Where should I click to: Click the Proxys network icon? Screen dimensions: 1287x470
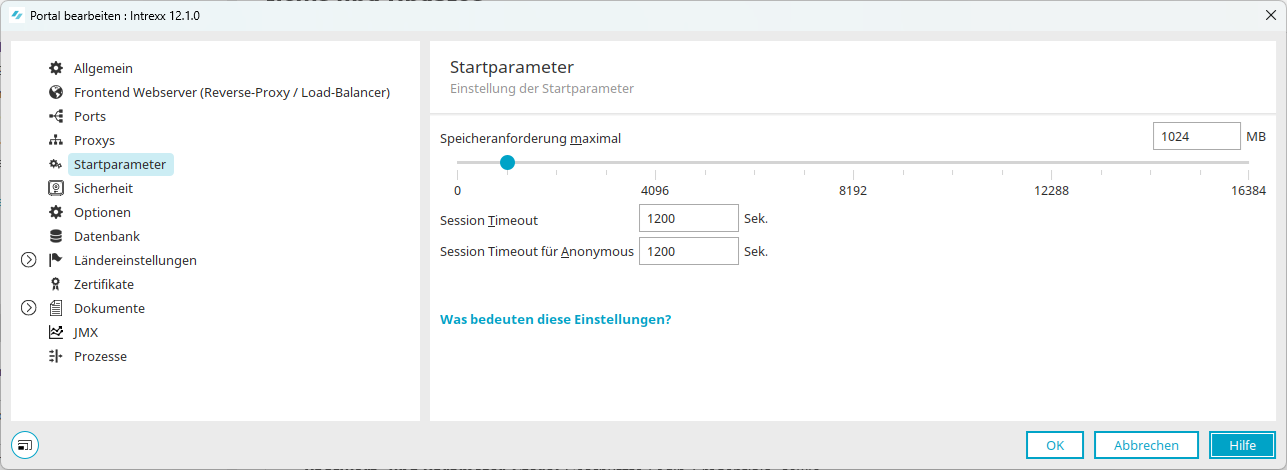click(56, 140)
